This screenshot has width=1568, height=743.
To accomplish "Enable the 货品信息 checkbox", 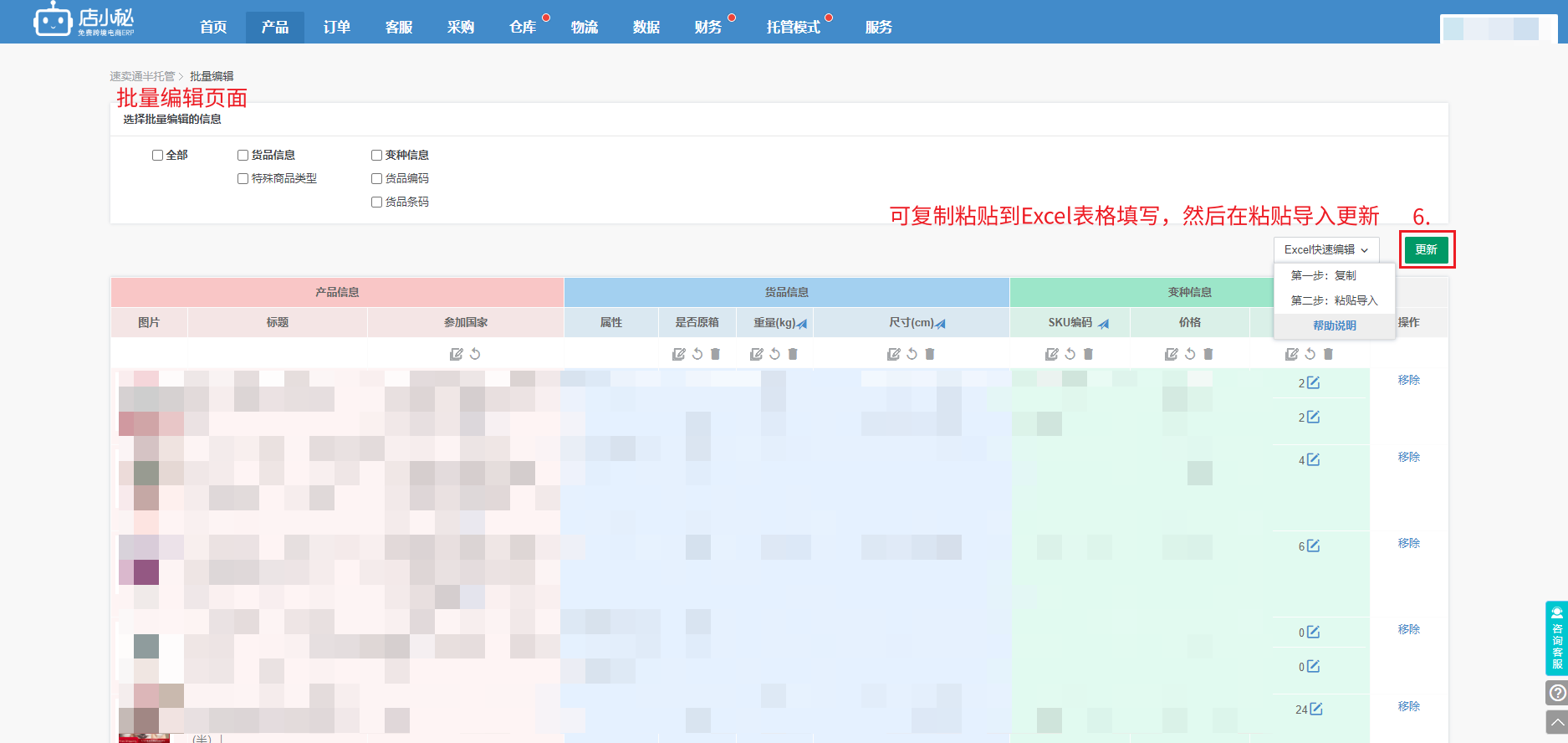I will tap(243, 155).
